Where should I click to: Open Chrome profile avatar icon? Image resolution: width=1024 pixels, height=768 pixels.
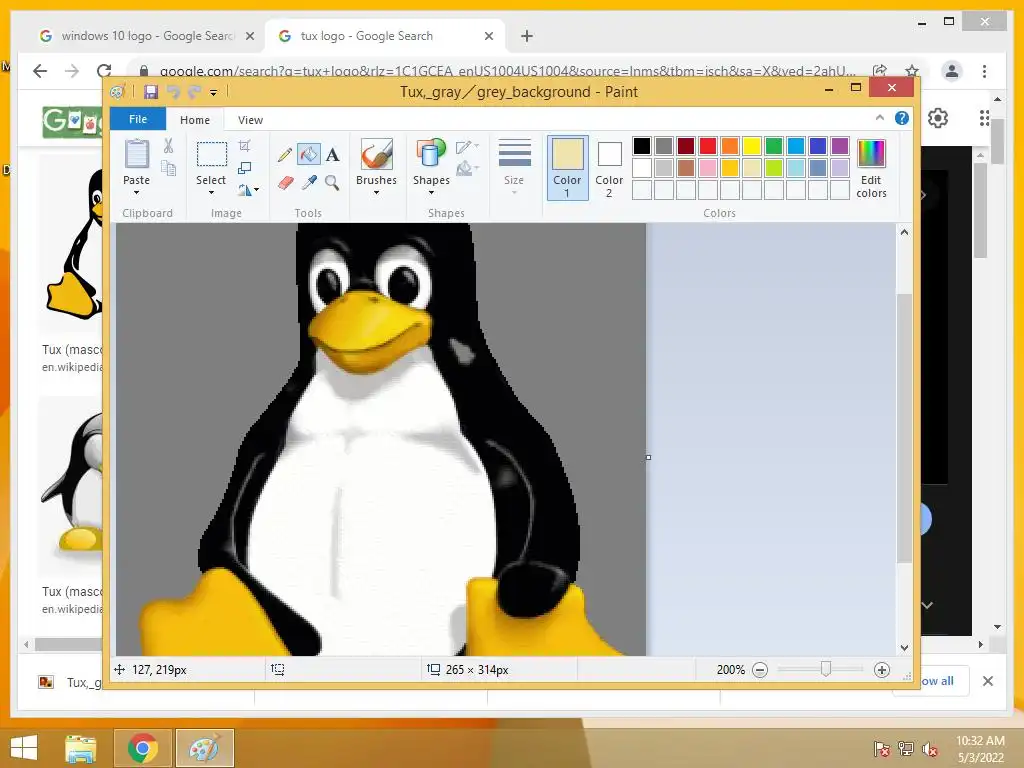point(952,71)
